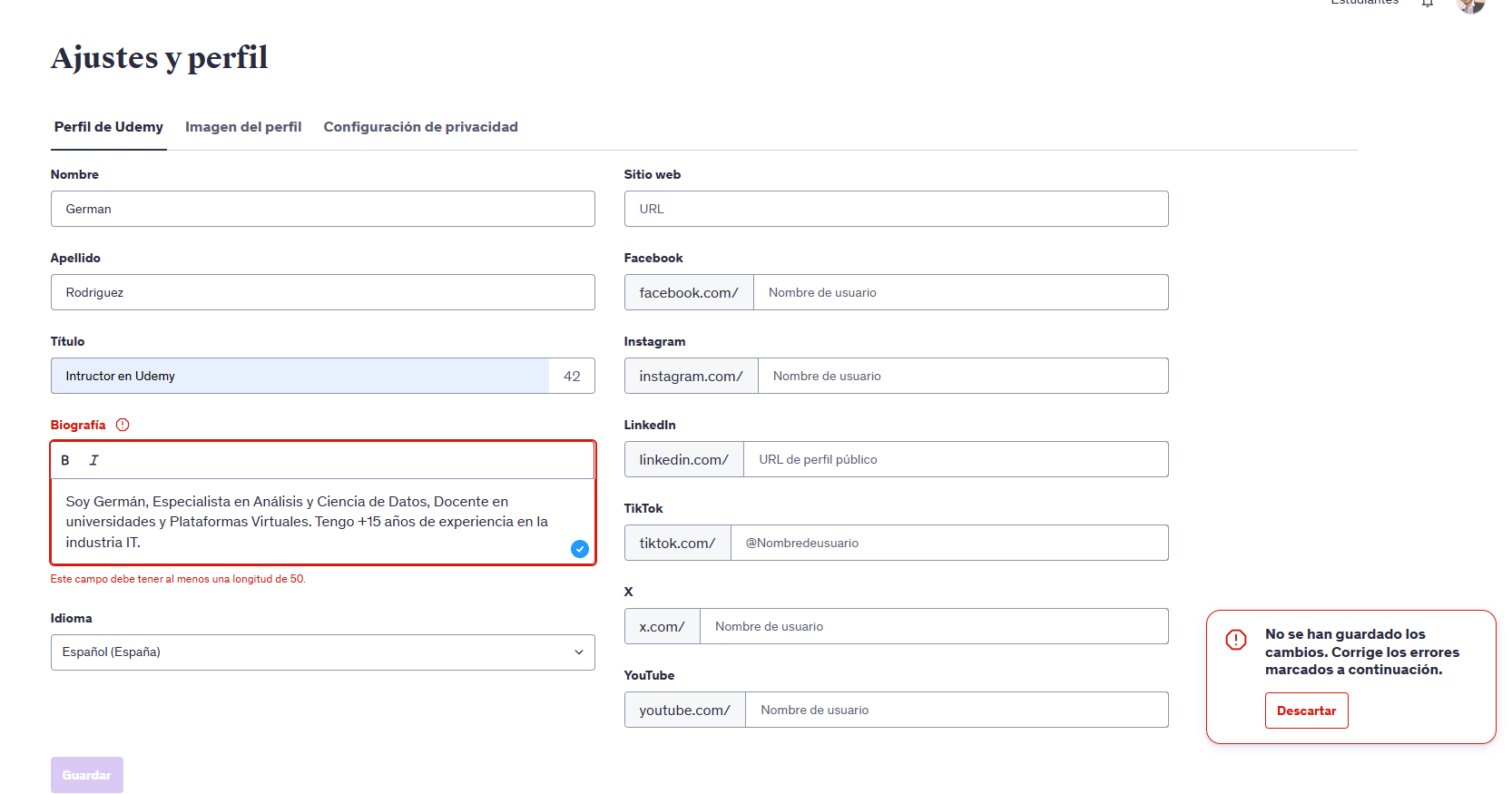Focus the X username field

pyautogui.click(x=935, y=626)
